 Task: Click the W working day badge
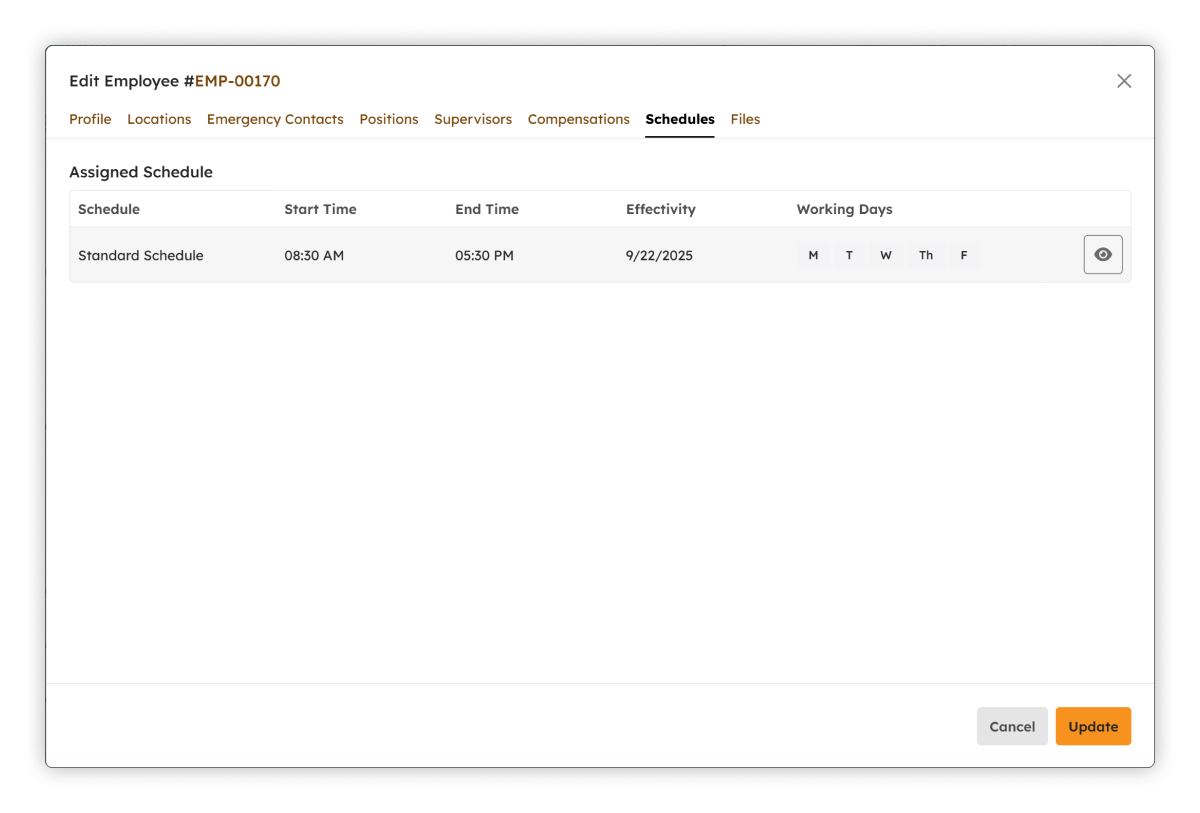pos(886,255)
